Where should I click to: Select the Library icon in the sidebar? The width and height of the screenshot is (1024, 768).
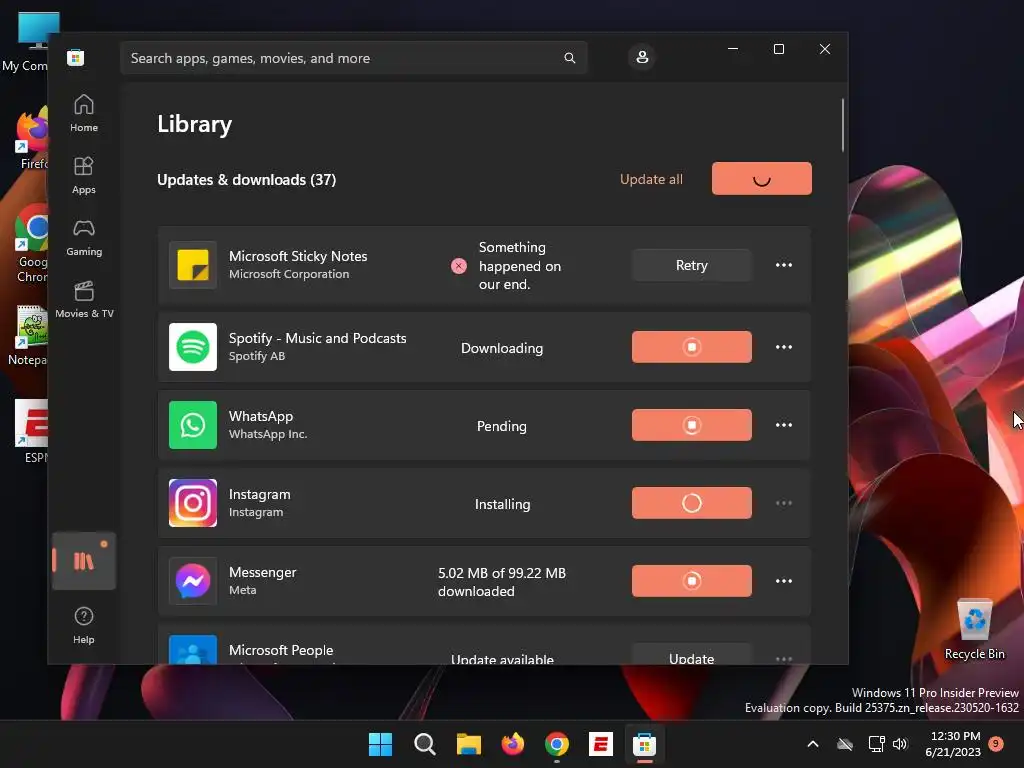tap(84, 561)
